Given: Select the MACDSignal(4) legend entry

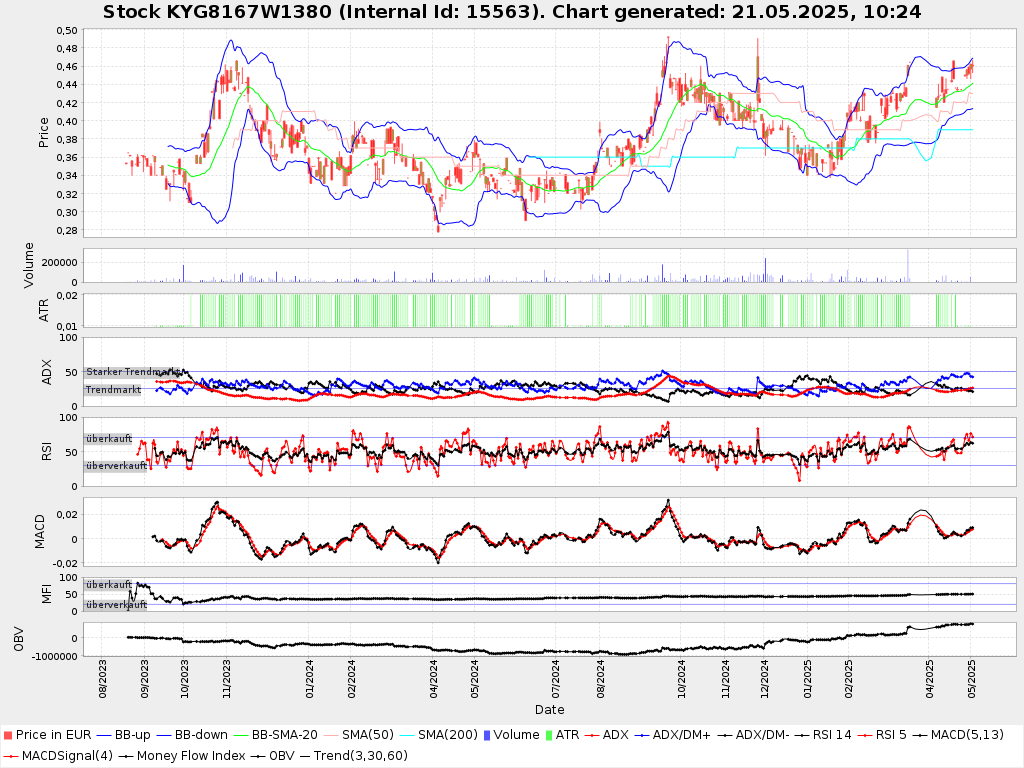Looking at the screenshot, I should [x=67, y=756].
